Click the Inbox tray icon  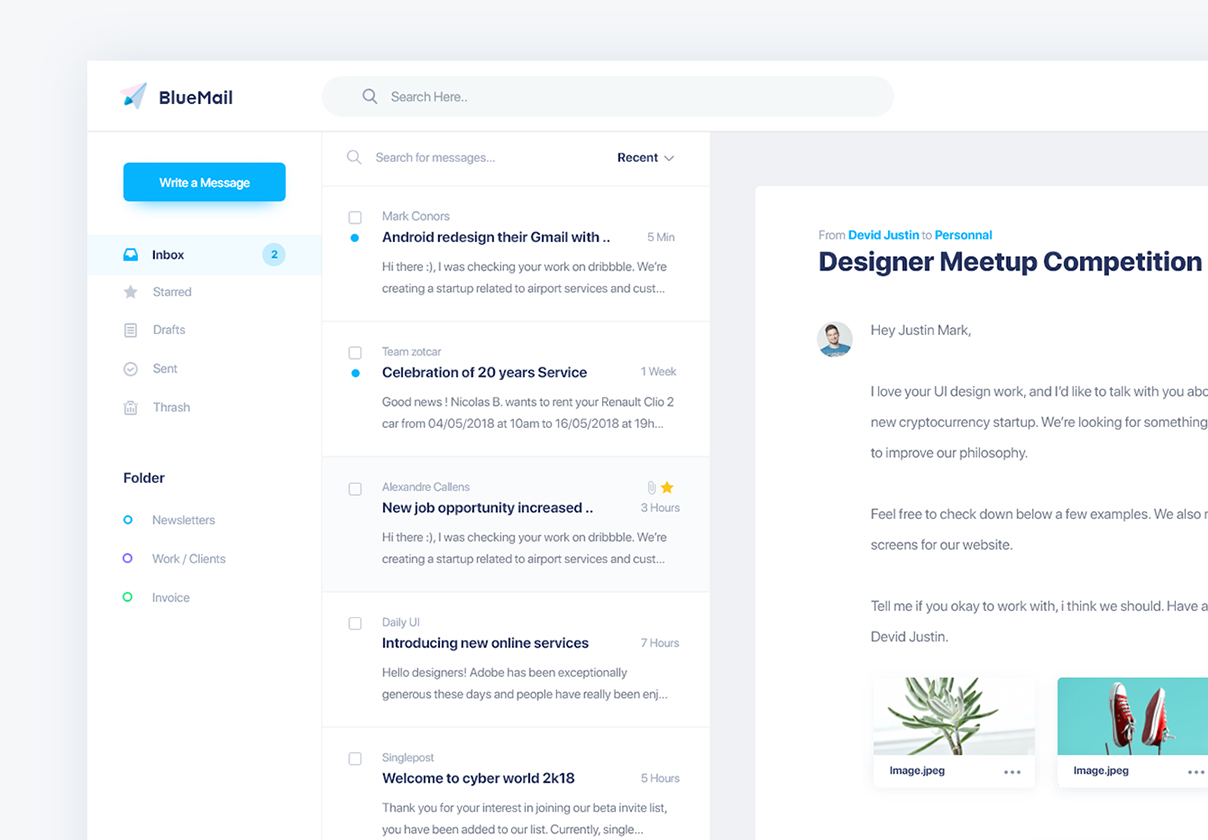[130, 255]
